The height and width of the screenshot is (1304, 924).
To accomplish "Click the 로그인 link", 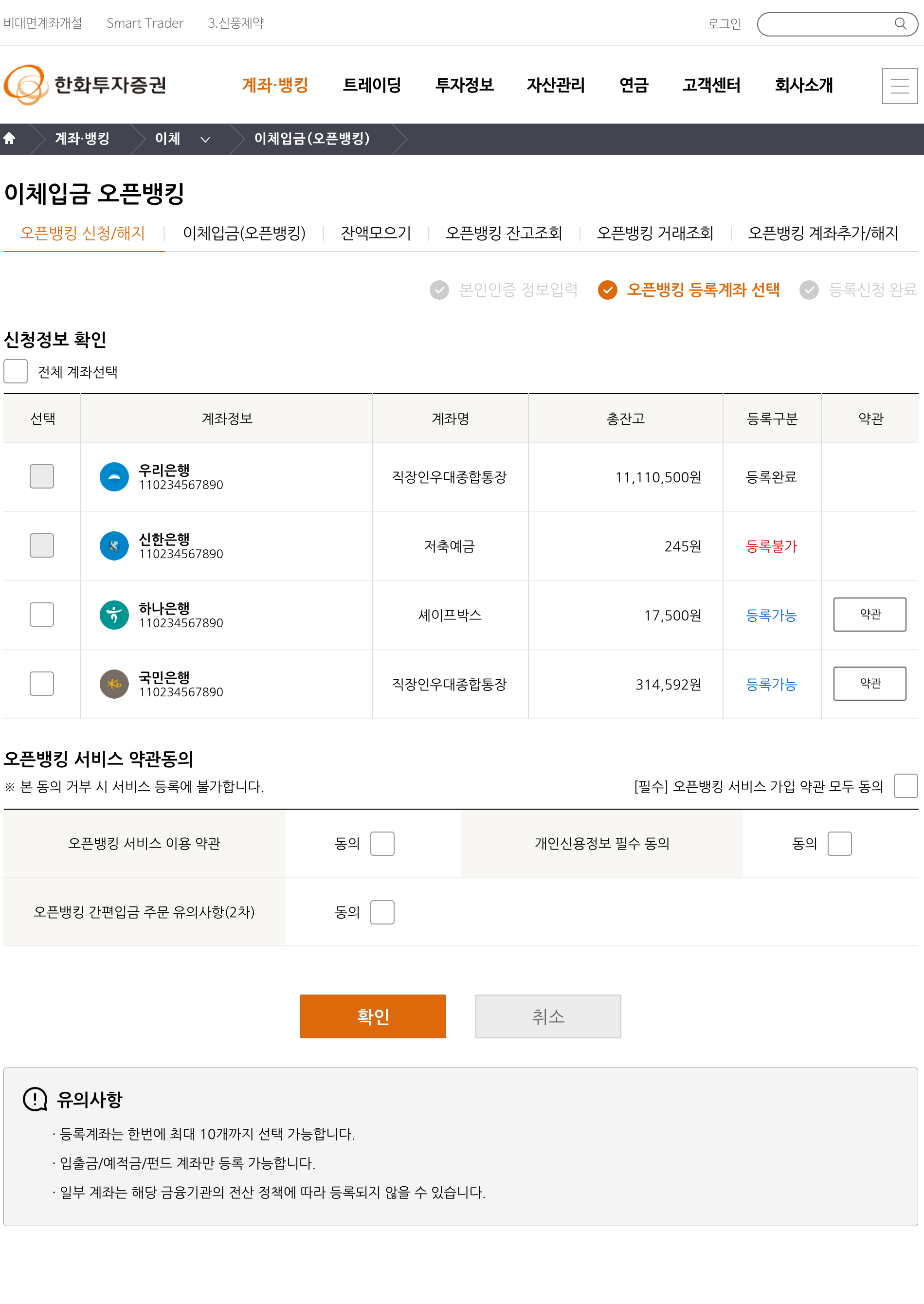I will [x=725, y=24].
